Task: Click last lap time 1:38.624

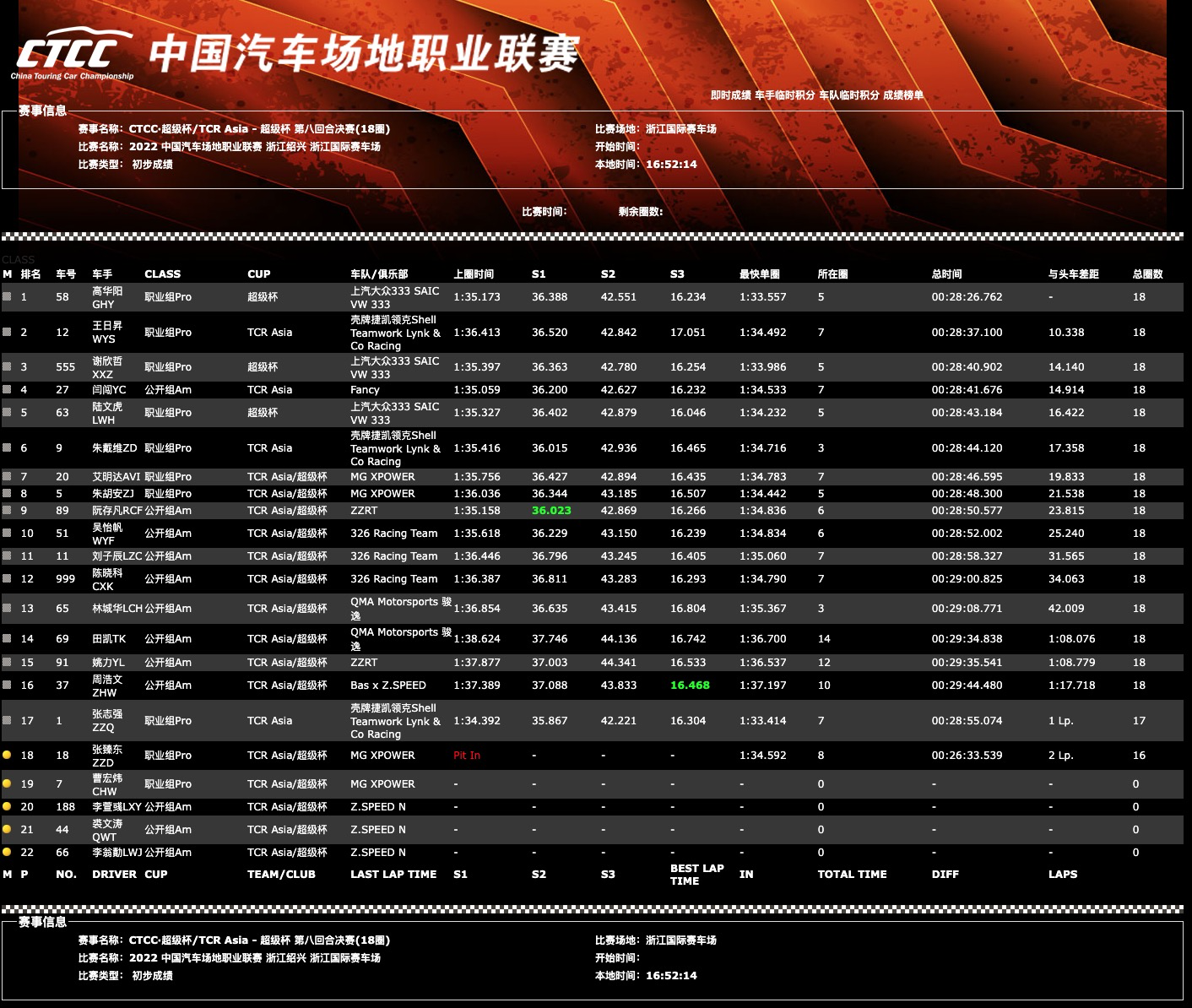Action: point(477,639)
